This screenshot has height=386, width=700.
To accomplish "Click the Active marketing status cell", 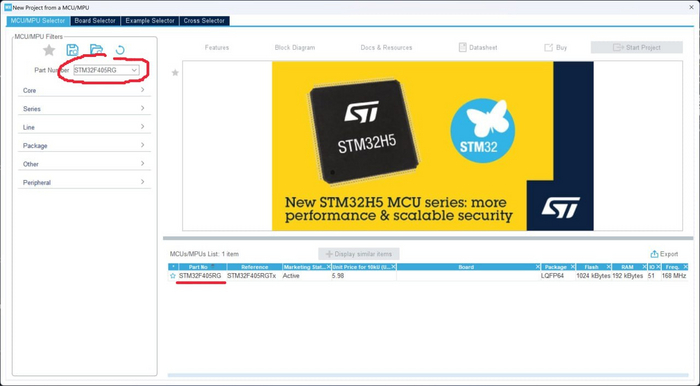I will coord(291,276).
